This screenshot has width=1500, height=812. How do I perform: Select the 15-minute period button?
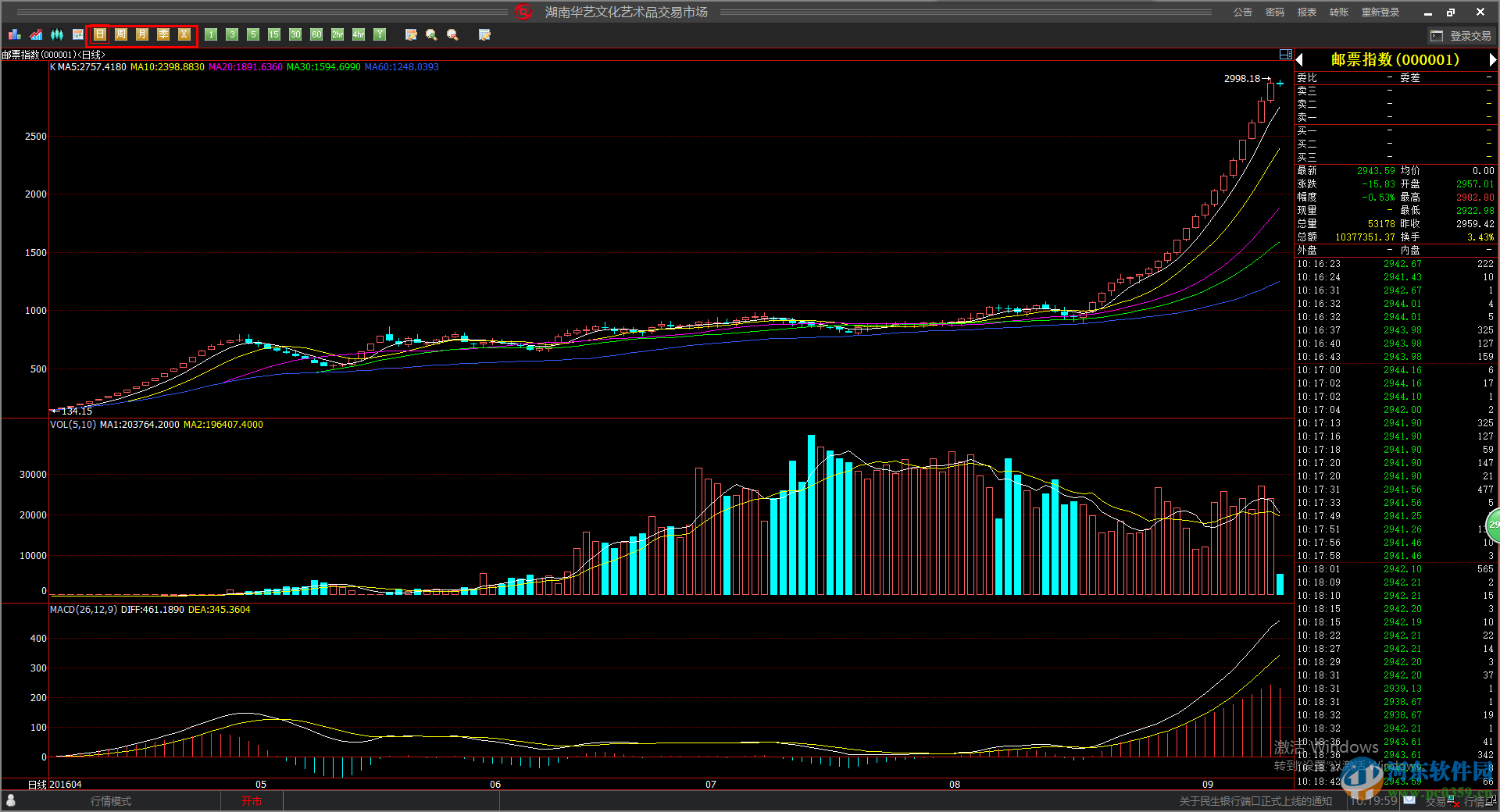pos(274,34)
